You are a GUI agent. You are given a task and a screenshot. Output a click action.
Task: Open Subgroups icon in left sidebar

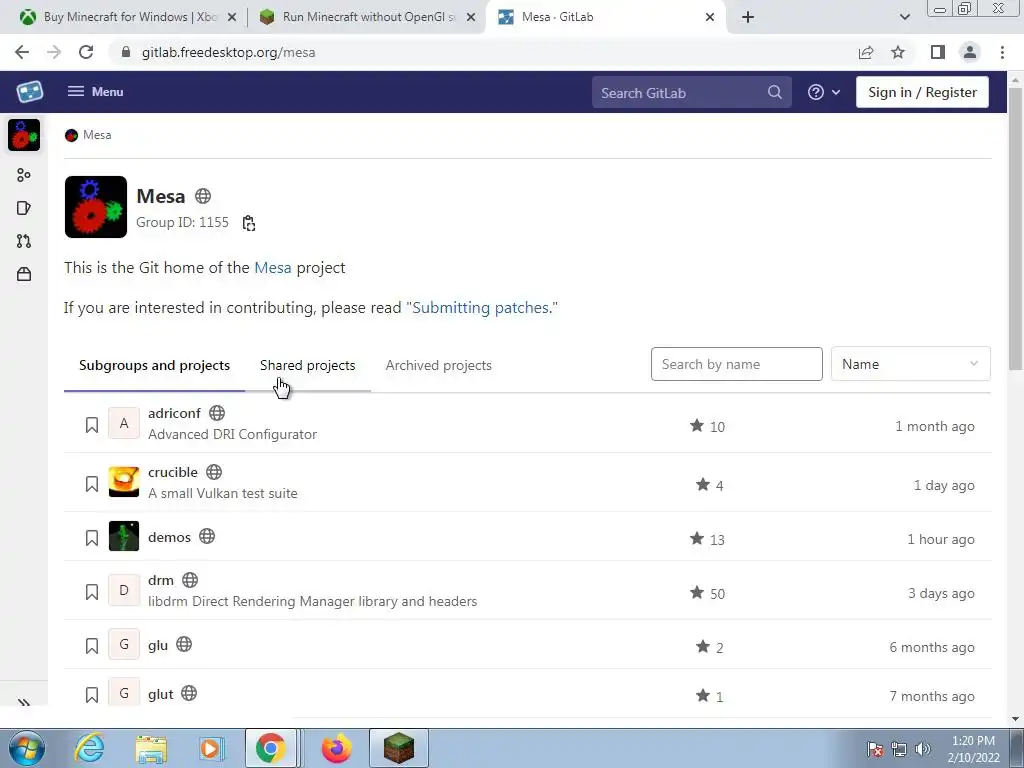(x=24, y=175)
